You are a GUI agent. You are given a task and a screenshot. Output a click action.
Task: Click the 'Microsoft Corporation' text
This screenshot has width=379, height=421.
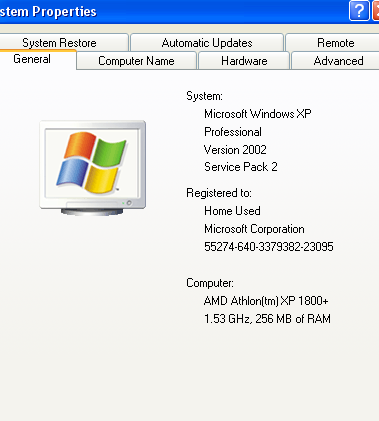click(x=254, y=229)
